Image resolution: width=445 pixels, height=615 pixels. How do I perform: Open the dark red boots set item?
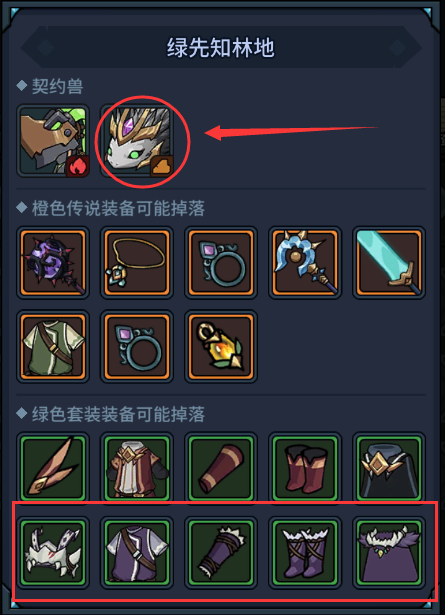305,468
